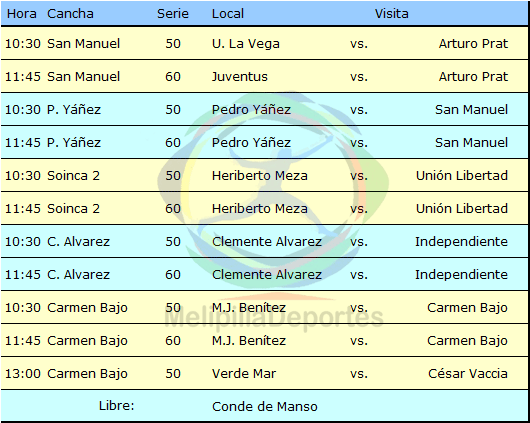Click Pedro Yáñez in the series 50 row

(x=251, y=110)
